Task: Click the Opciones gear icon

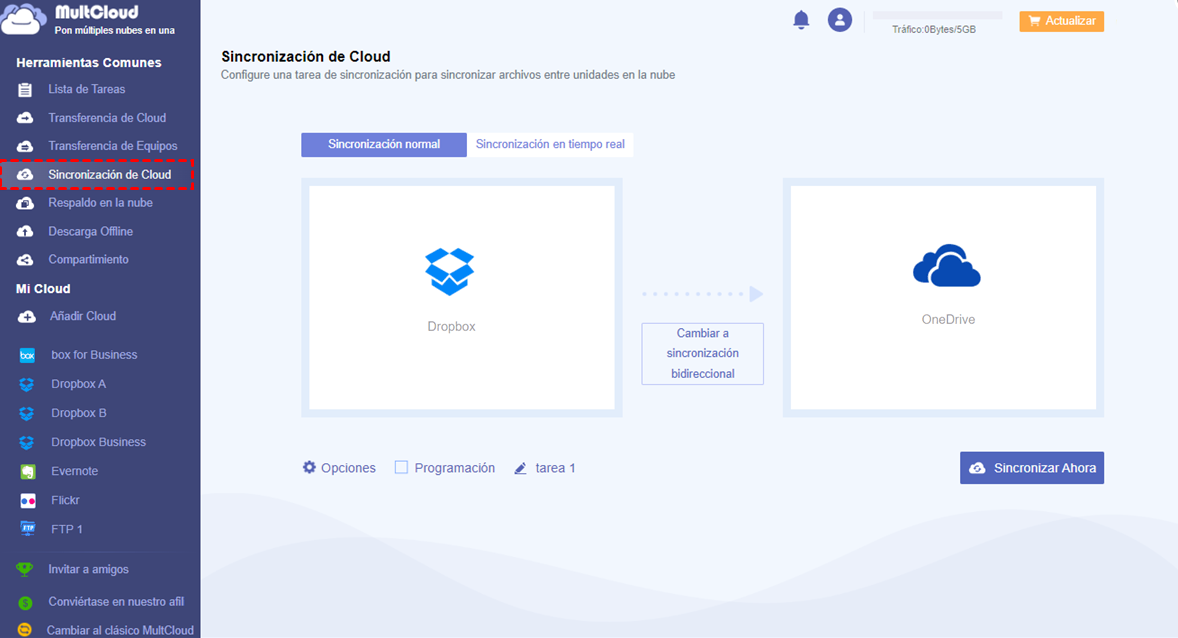Action: point(309,467)
